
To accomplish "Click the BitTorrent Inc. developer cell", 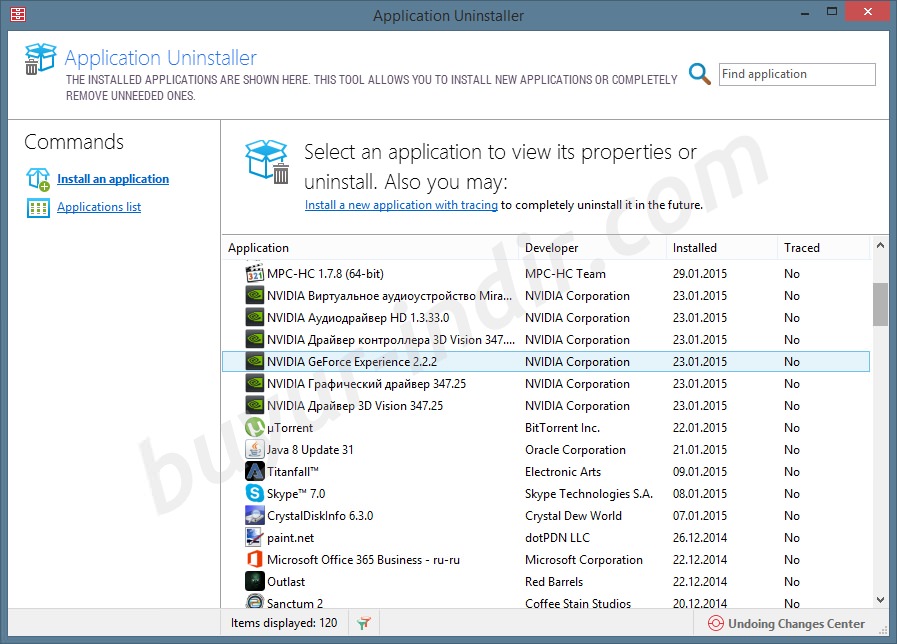I will [562, 428].
